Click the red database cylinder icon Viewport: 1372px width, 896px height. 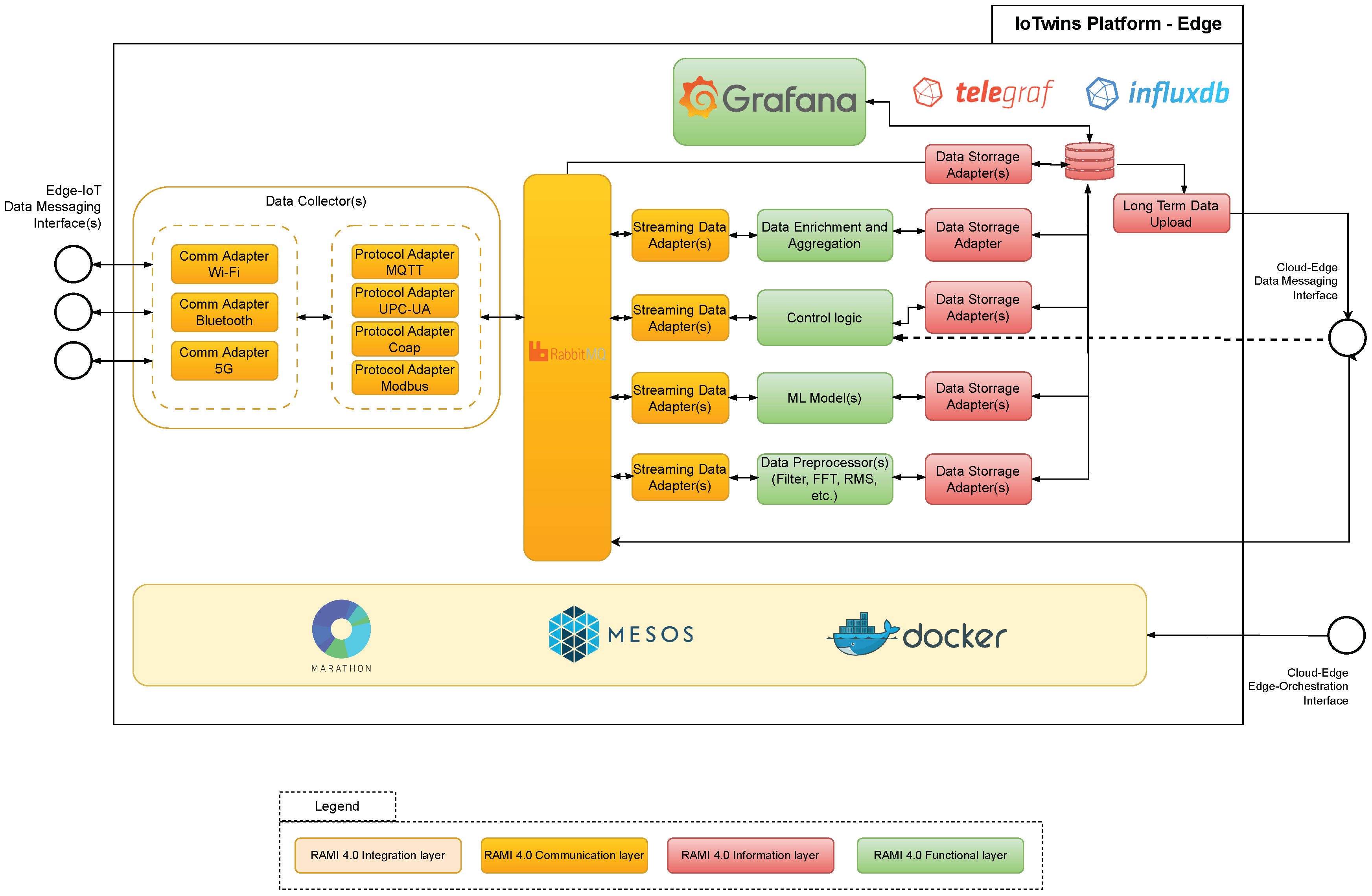1089,161
